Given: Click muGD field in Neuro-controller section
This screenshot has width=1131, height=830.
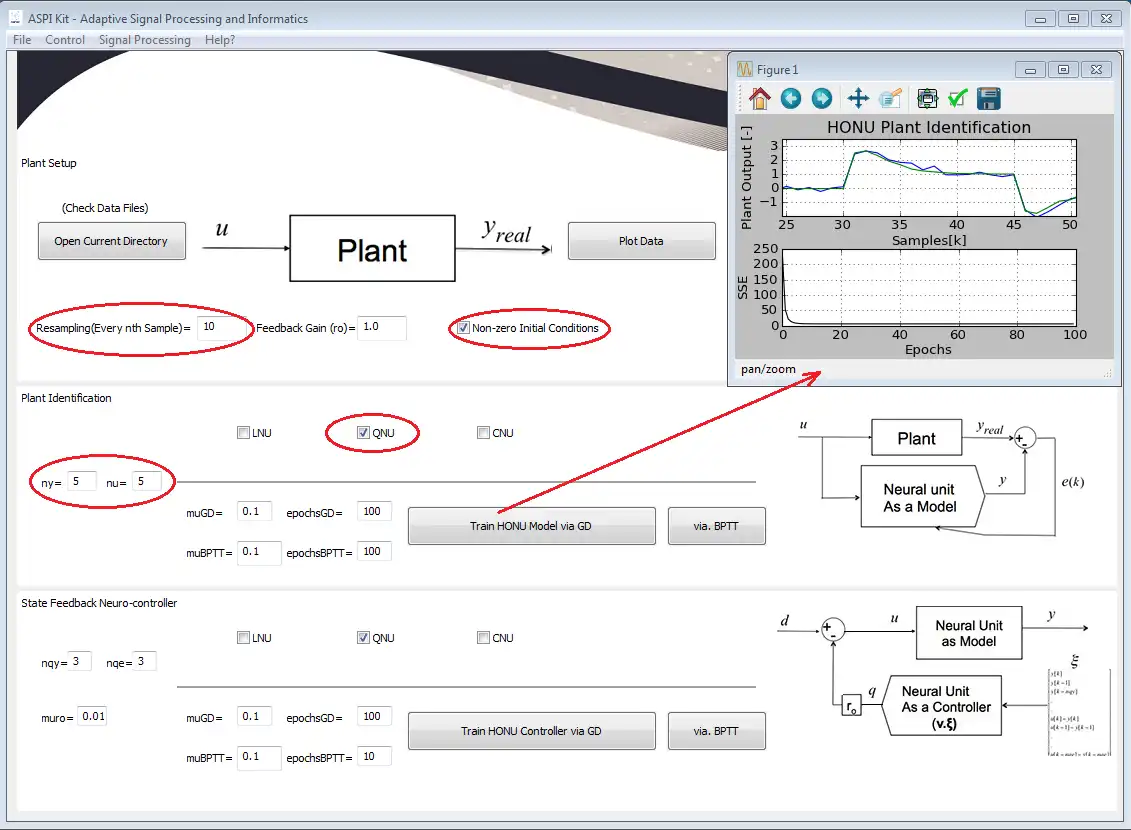Looking at the screenshot, I should [x=255, y=717].
